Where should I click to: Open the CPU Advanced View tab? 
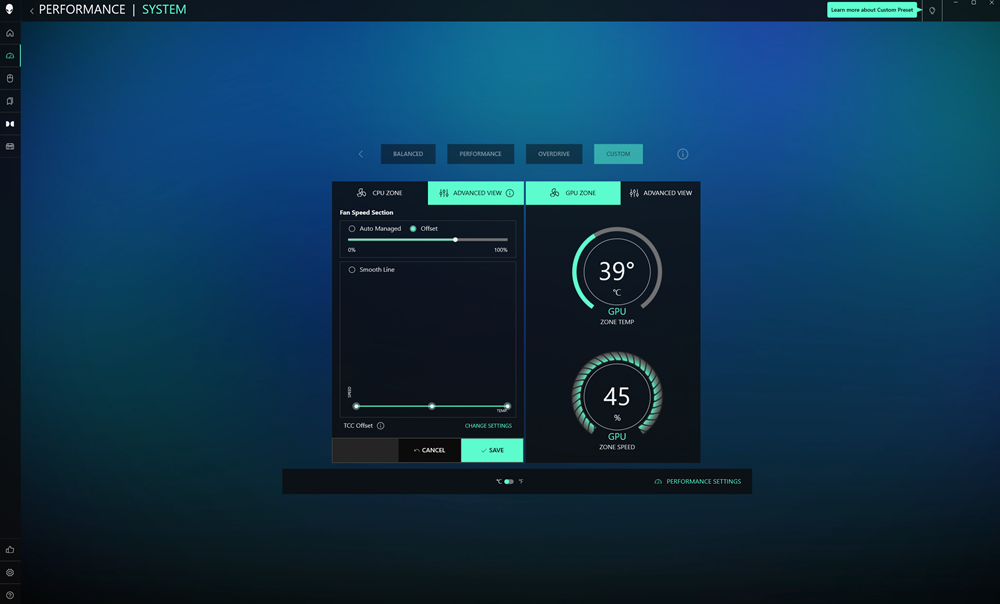click(476, 193)
